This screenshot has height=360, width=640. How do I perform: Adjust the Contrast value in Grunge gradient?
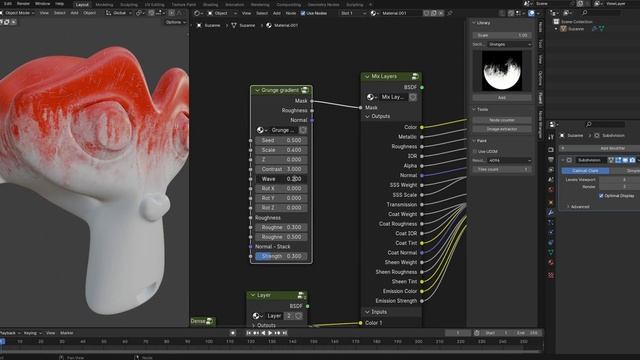[281, 169]
